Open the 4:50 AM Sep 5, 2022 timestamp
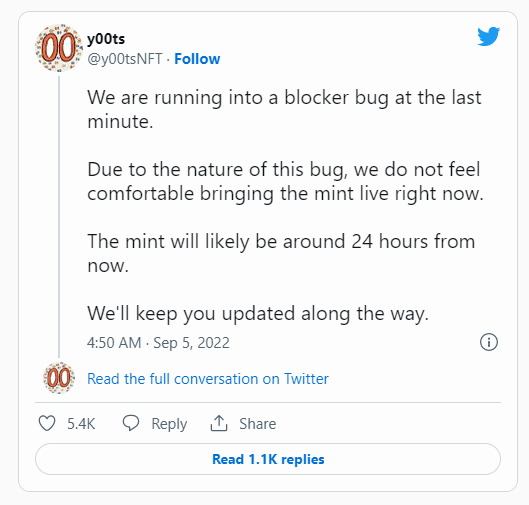The height and width of the screenshot is (505, 529). (158, 343)
